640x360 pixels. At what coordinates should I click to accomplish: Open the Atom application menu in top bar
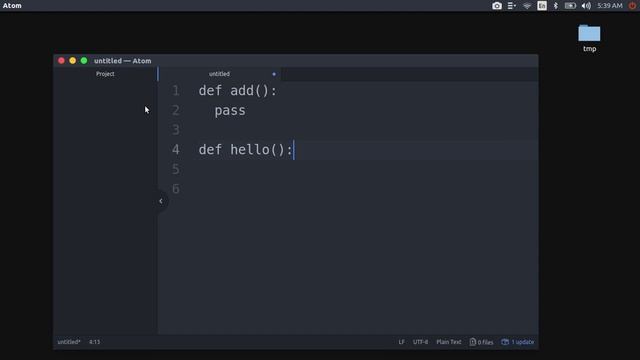pos(12,6)
